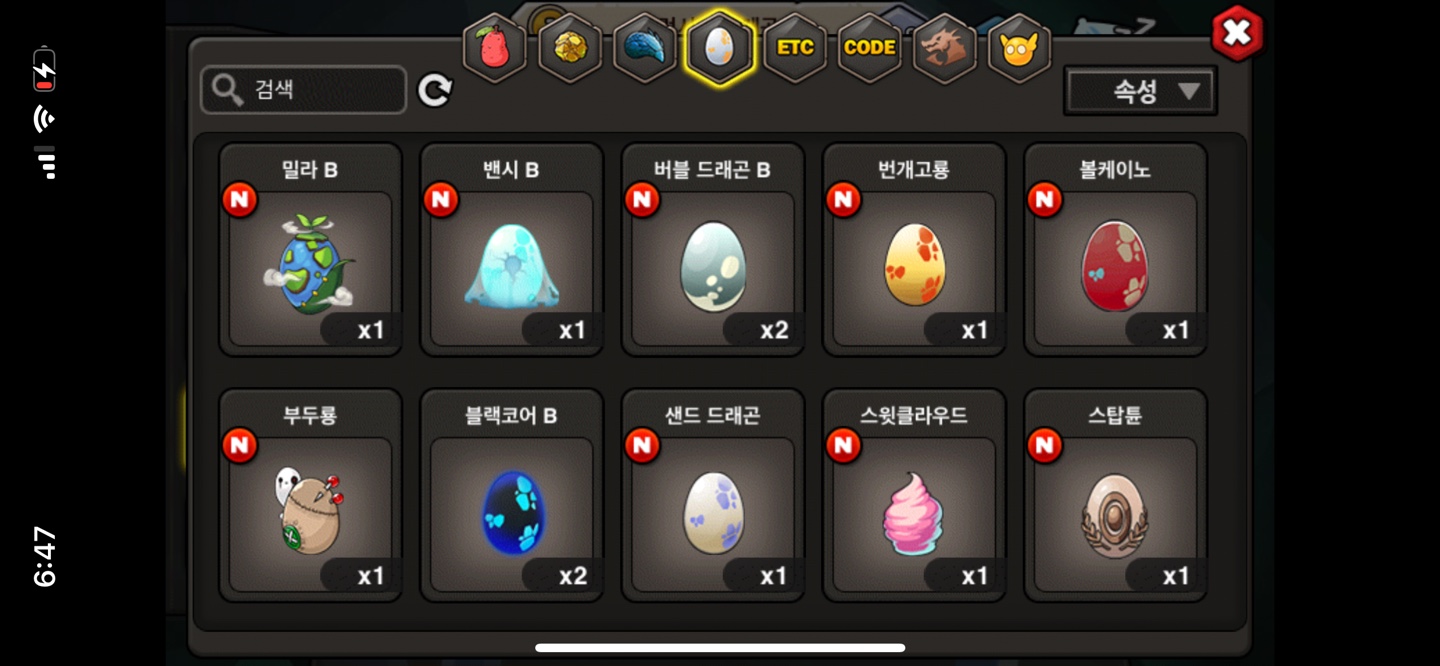Click the 검색 search field
Viewport: 1440px width, 666px height.
tap(304, 90)
